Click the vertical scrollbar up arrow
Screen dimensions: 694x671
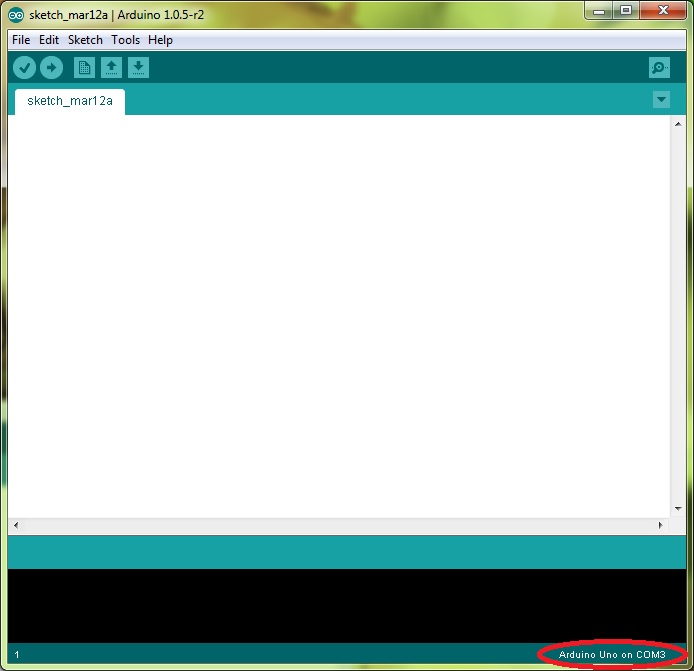(678, 124)
